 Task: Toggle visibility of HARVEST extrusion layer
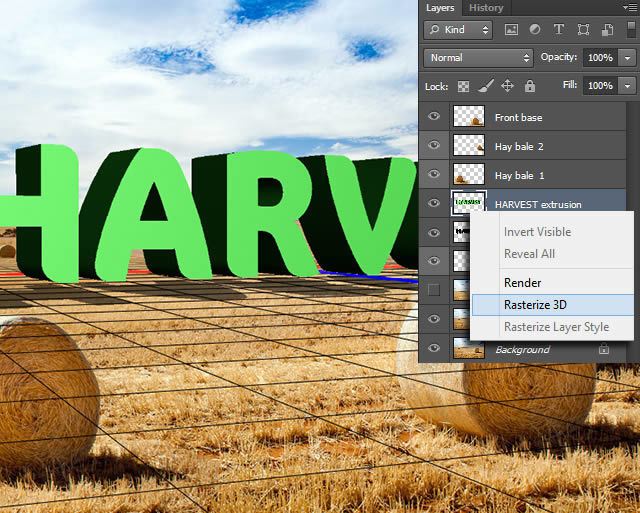click(434, 203)
